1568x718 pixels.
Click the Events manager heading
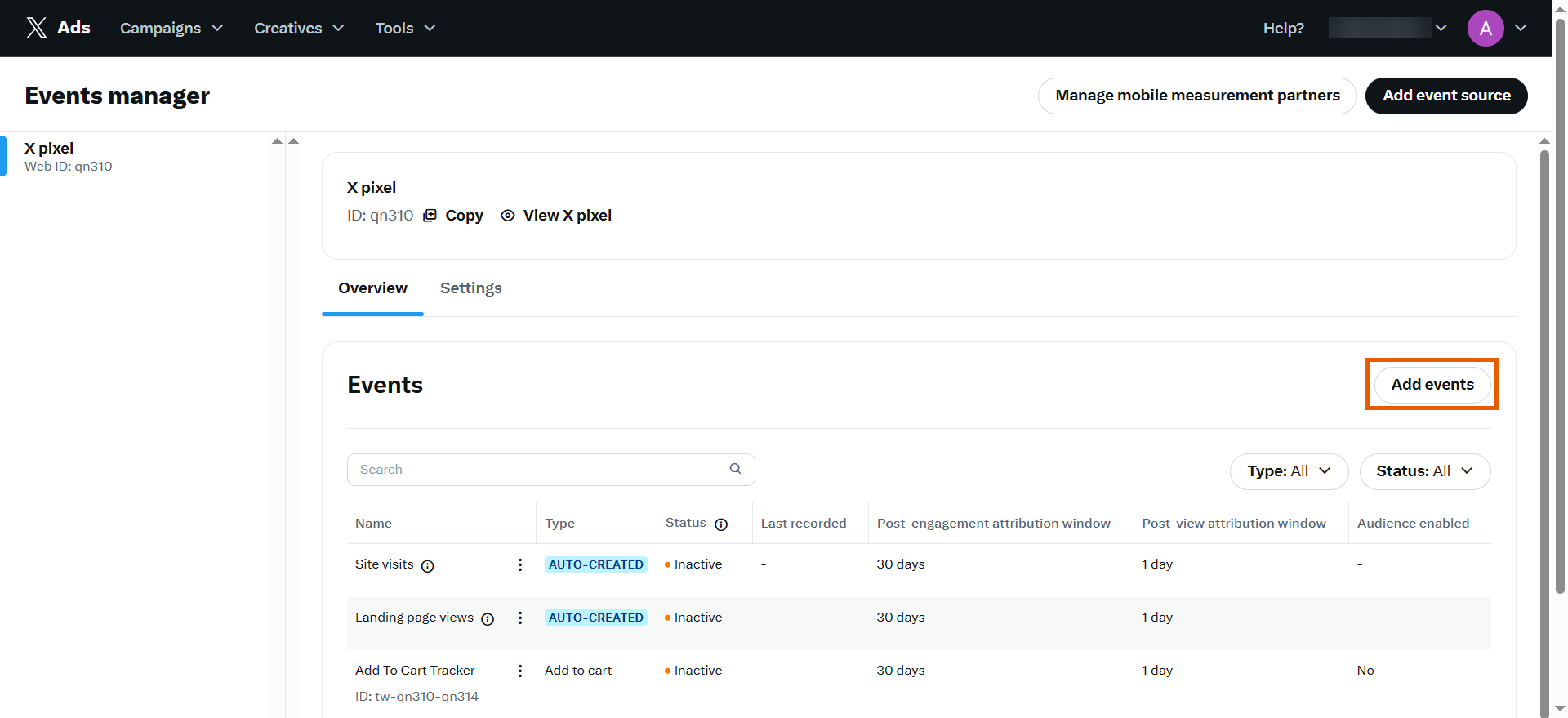[117, 96]
